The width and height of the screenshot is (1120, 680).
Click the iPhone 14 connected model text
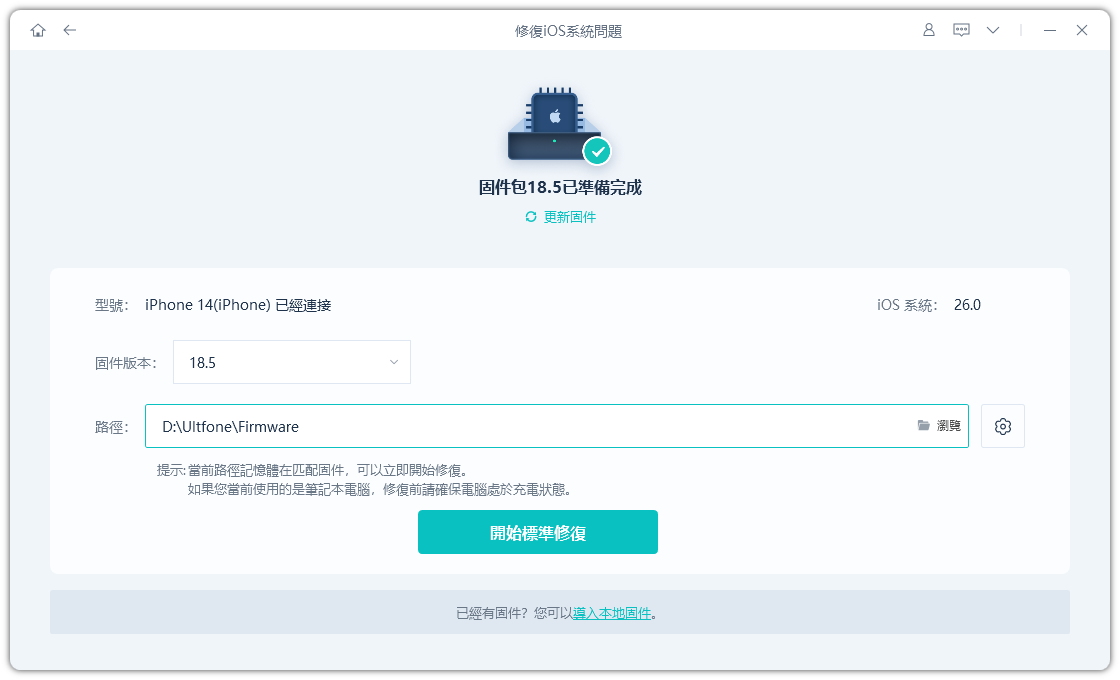coord(238,305)
